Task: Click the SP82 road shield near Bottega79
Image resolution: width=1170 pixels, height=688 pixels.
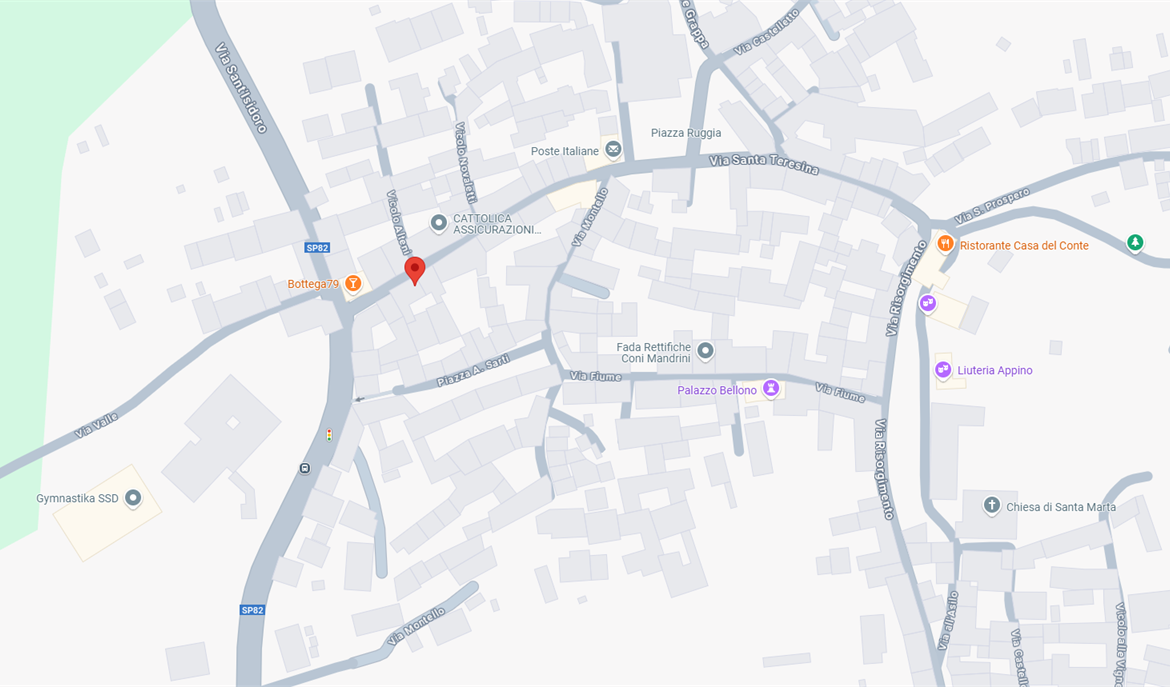Action: pos(317,248)
